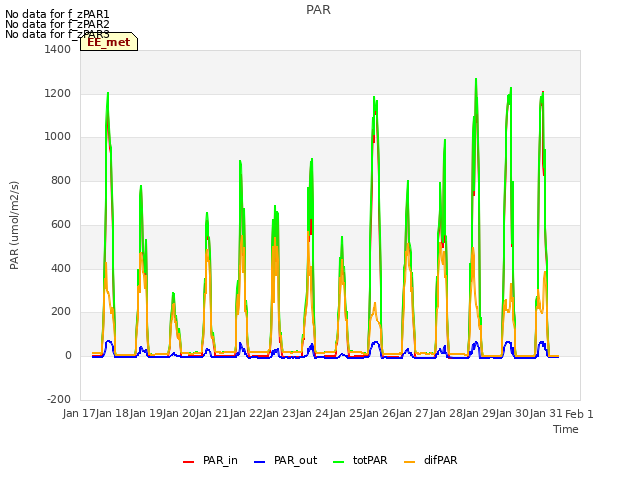Click the small totPAR peak on Jan 19
Image resolution: width=640 pixels, height=480 pixels.
click(173, 294)
